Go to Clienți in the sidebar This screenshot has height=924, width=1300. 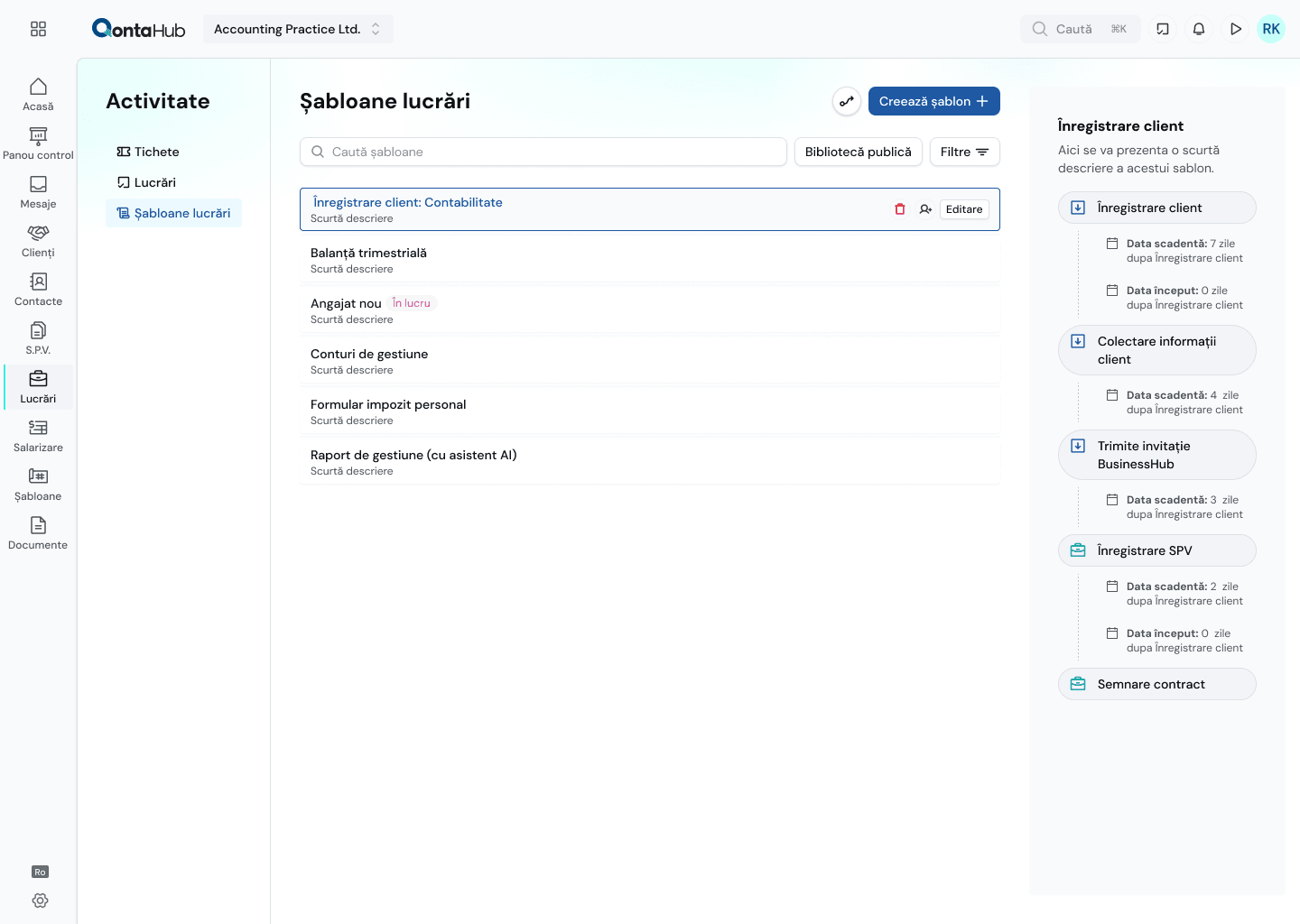(x=38, y=240)
